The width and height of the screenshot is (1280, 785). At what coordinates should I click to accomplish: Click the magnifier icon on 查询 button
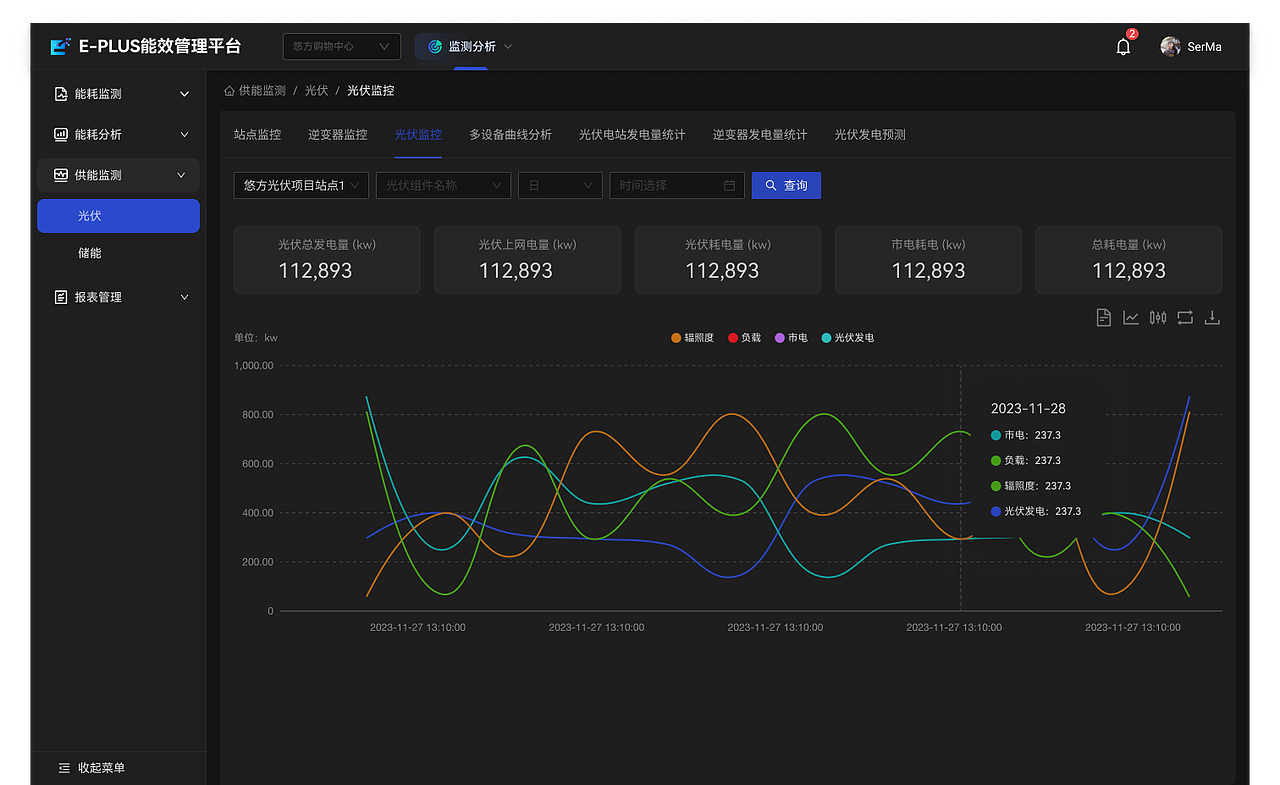coord(771,185)
